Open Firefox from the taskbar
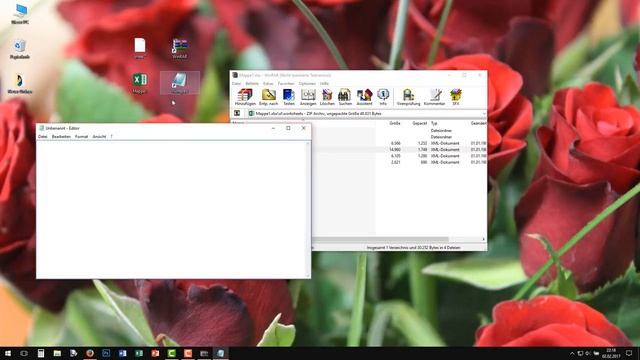Screen dimensions: 640x360 click(90, 353)
